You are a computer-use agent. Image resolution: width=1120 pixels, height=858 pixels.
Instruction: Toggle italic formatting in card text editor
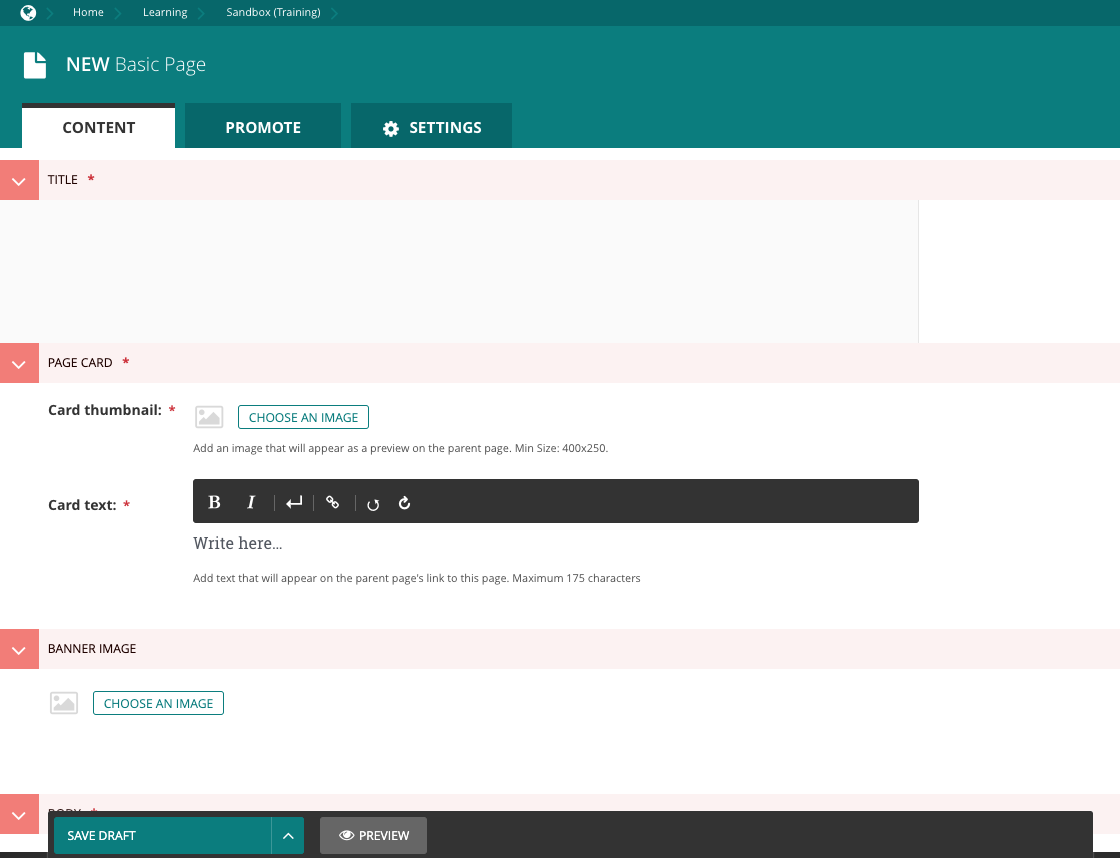click(251, 502)
